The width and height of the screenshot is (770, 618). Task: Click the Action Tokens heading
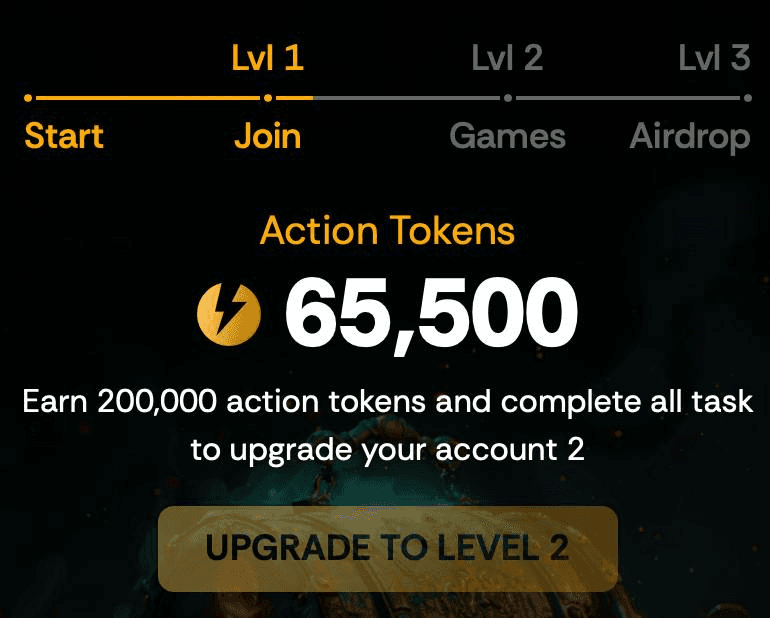coord(387,230)
